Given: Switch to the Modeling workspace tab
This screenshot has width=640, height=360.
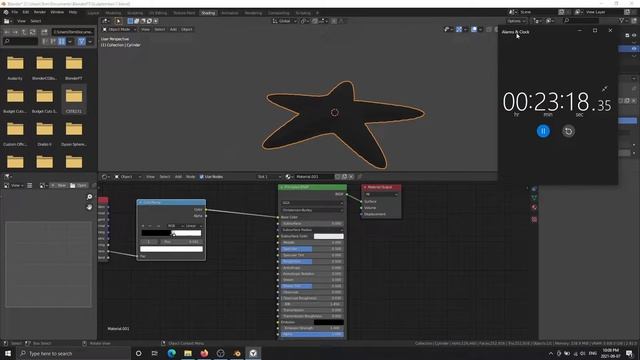Looking at the screenshot, I should 113,13.
